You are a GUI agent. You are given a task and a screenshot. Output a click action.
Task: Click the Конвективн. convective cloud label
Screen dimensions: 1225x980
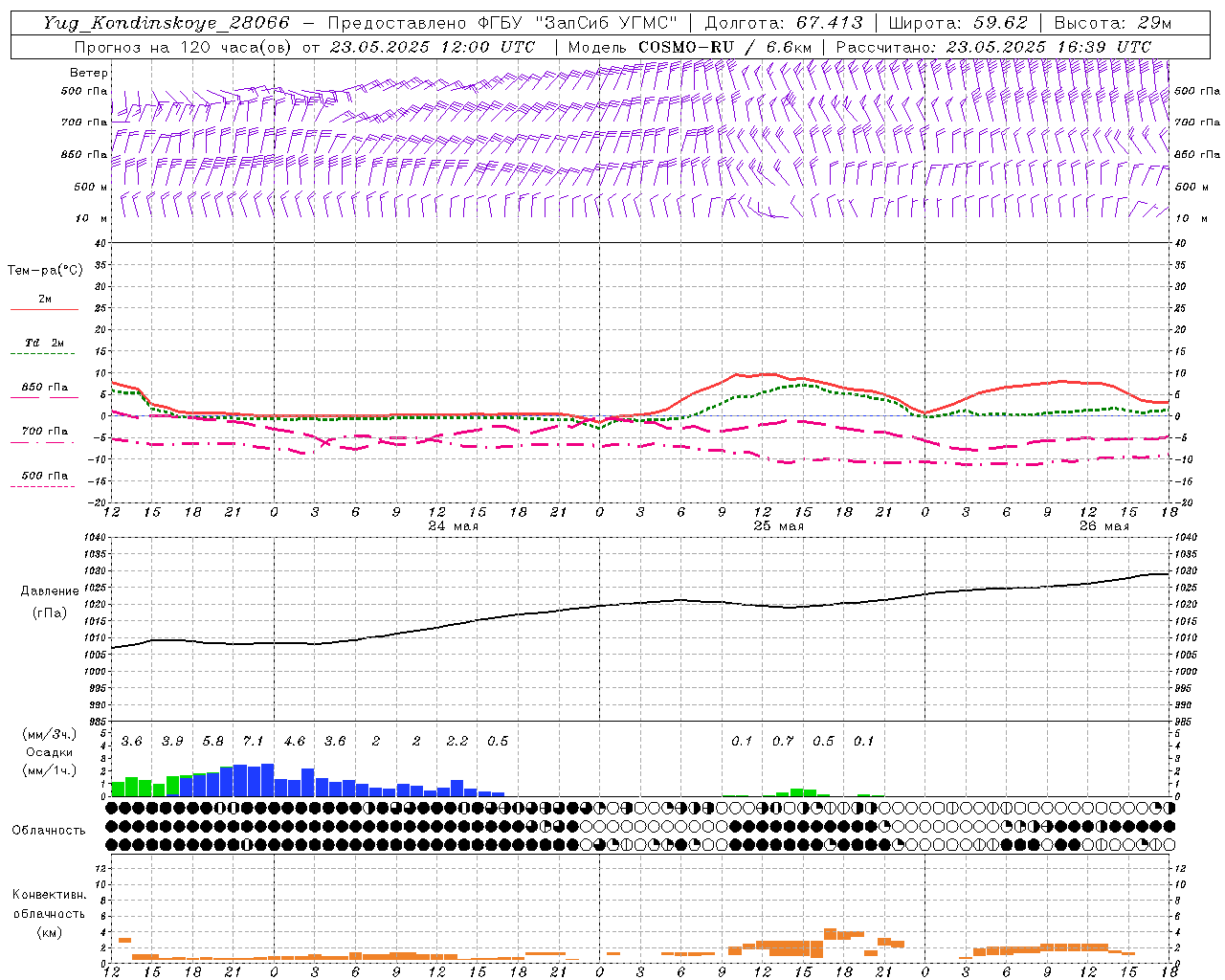tap(49, 895)
